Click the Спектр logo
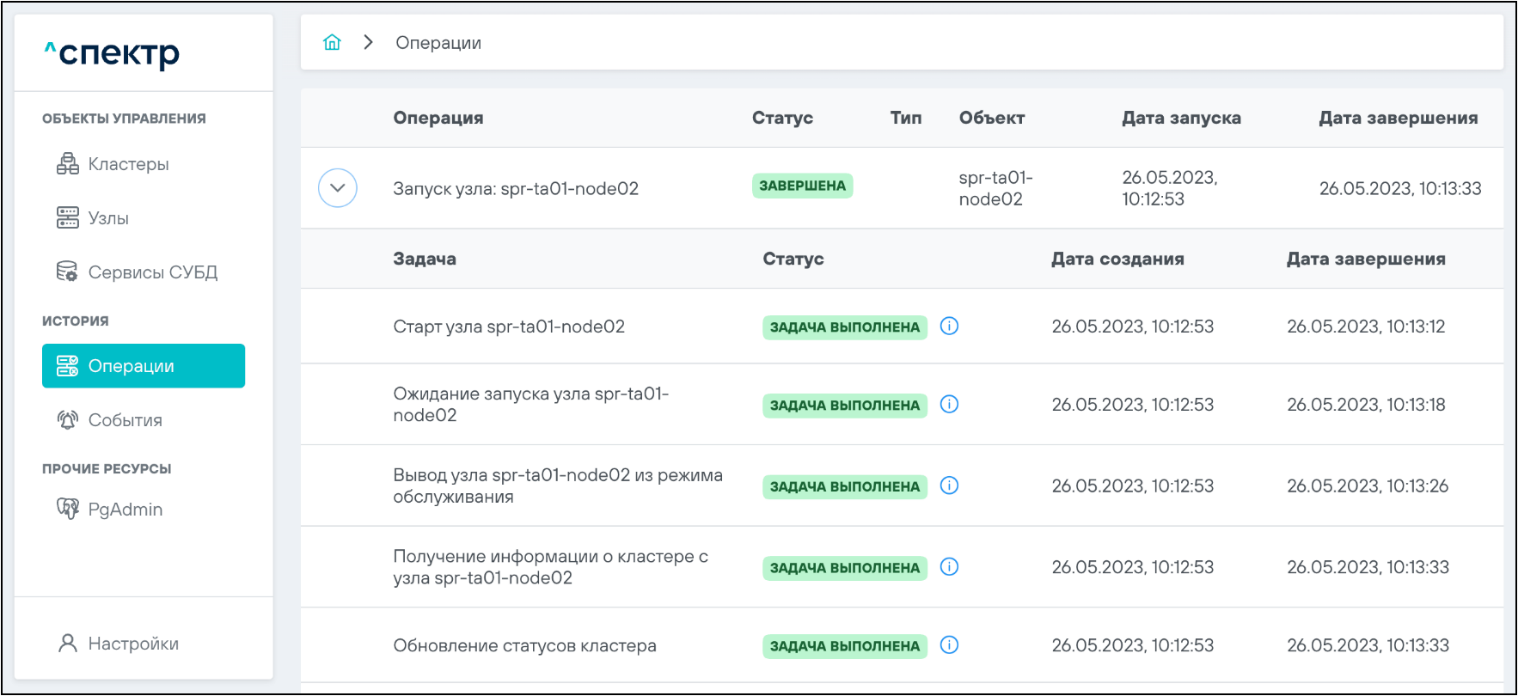1518x696 pixels. pyautogui.click(x=112, y=54)
